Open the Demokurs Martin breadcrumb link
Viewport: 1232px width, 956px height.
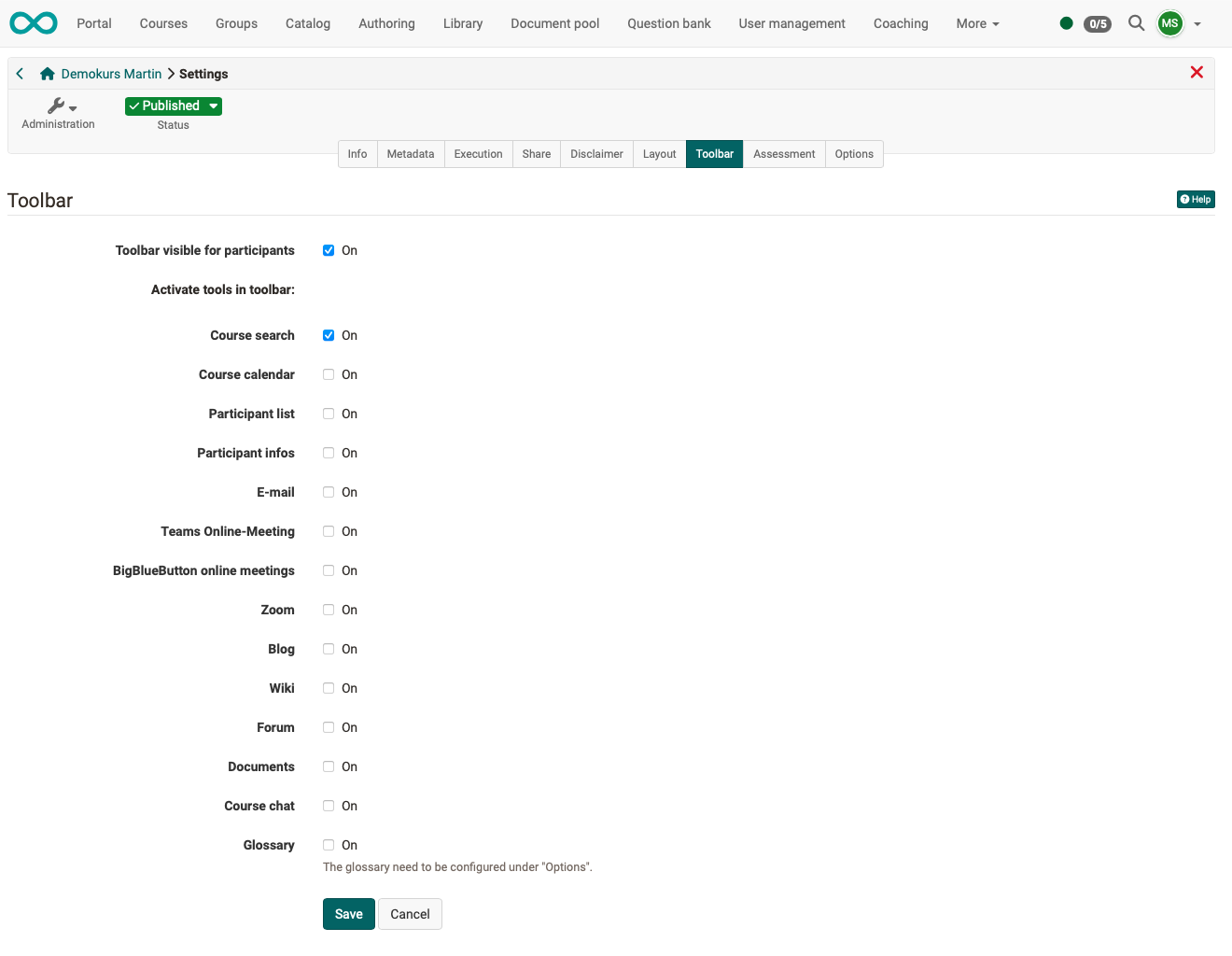point(112,73)
